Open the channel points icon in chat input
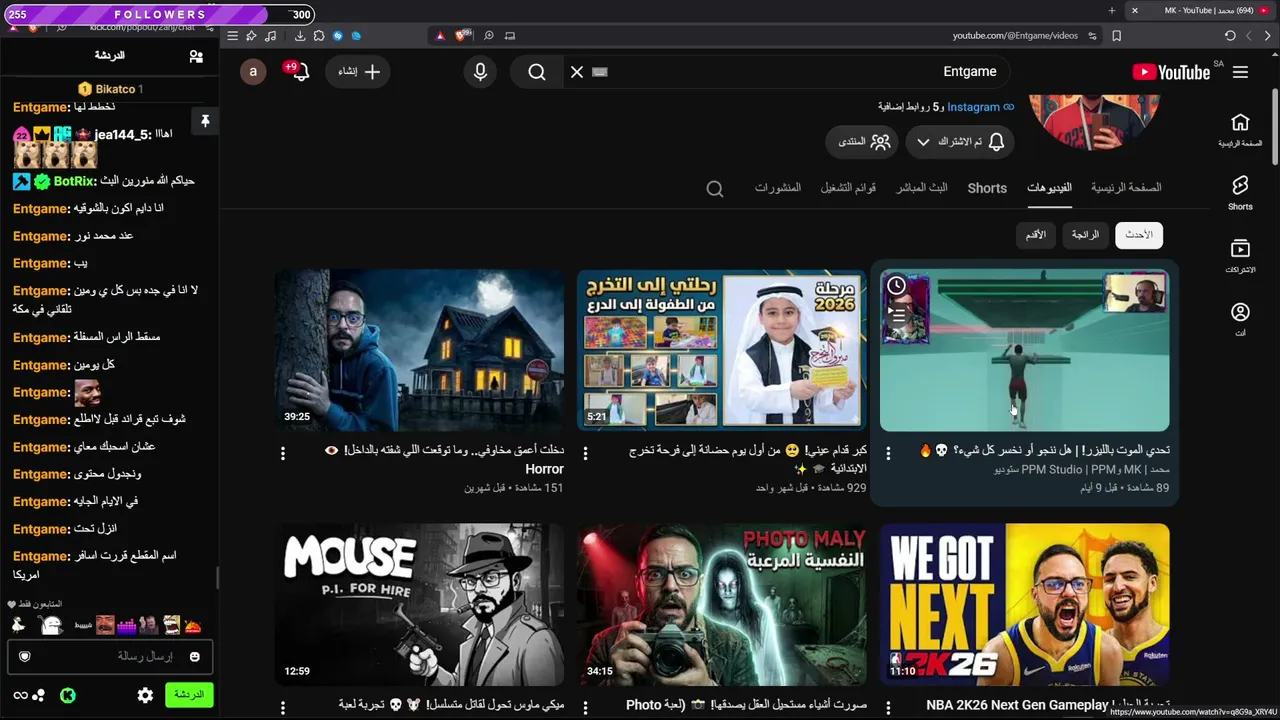This screenshot has width=1280, height=720. (x=25, y=657)
